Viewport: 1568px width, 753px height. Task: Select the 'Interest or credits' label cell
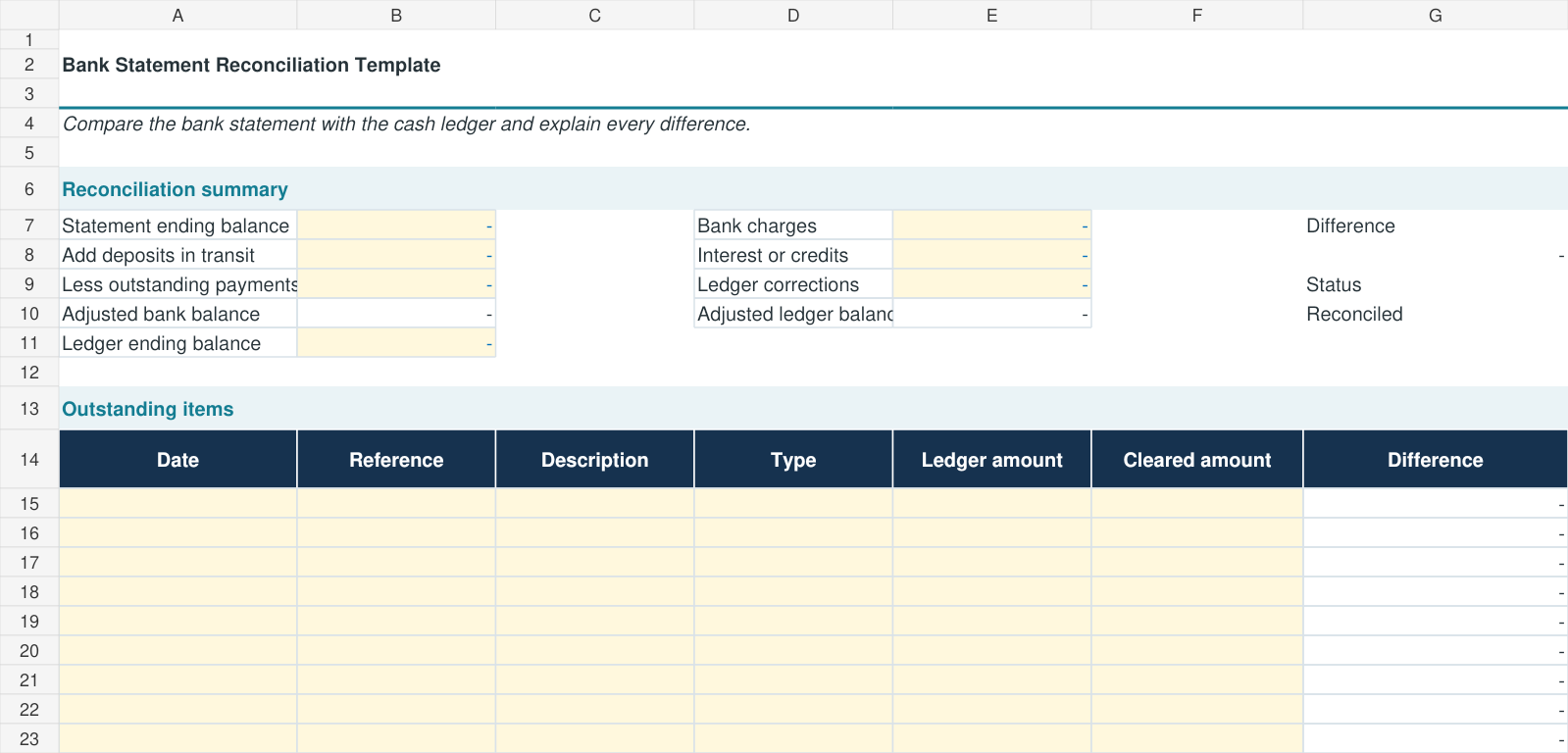coord(793,255)
